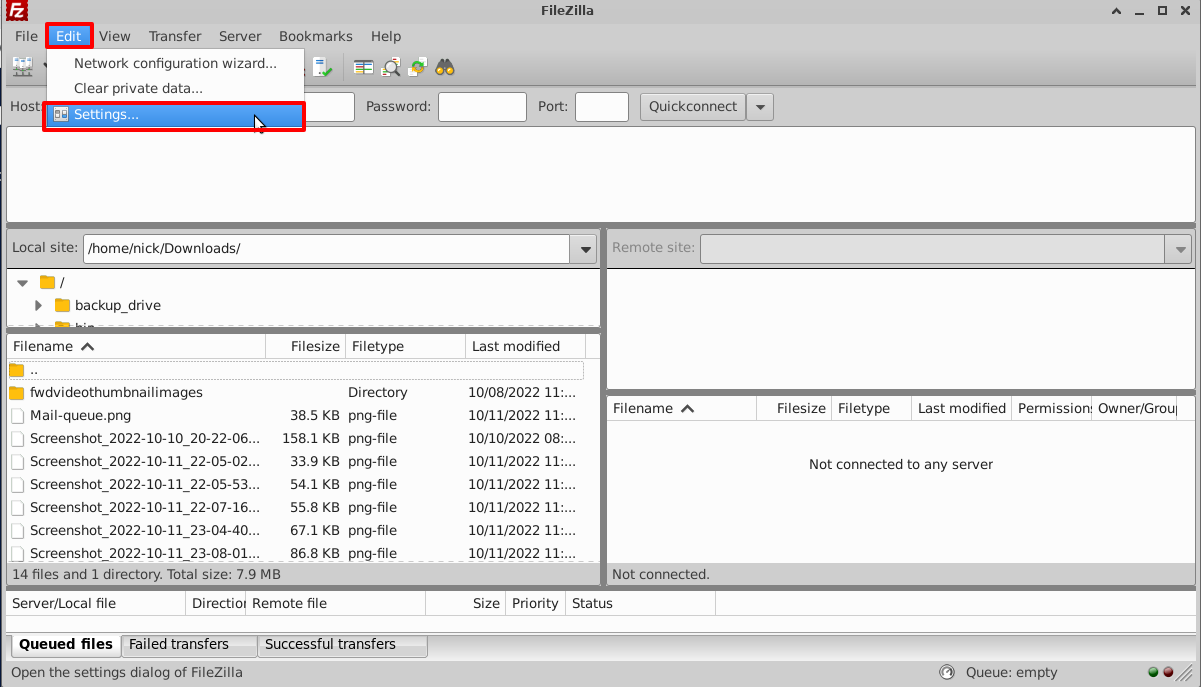Image resolution: width=1201 pixels, height=687 pixels.
Task: Choose Settings... from the Edit menu
Action: (x=174, y=115)
